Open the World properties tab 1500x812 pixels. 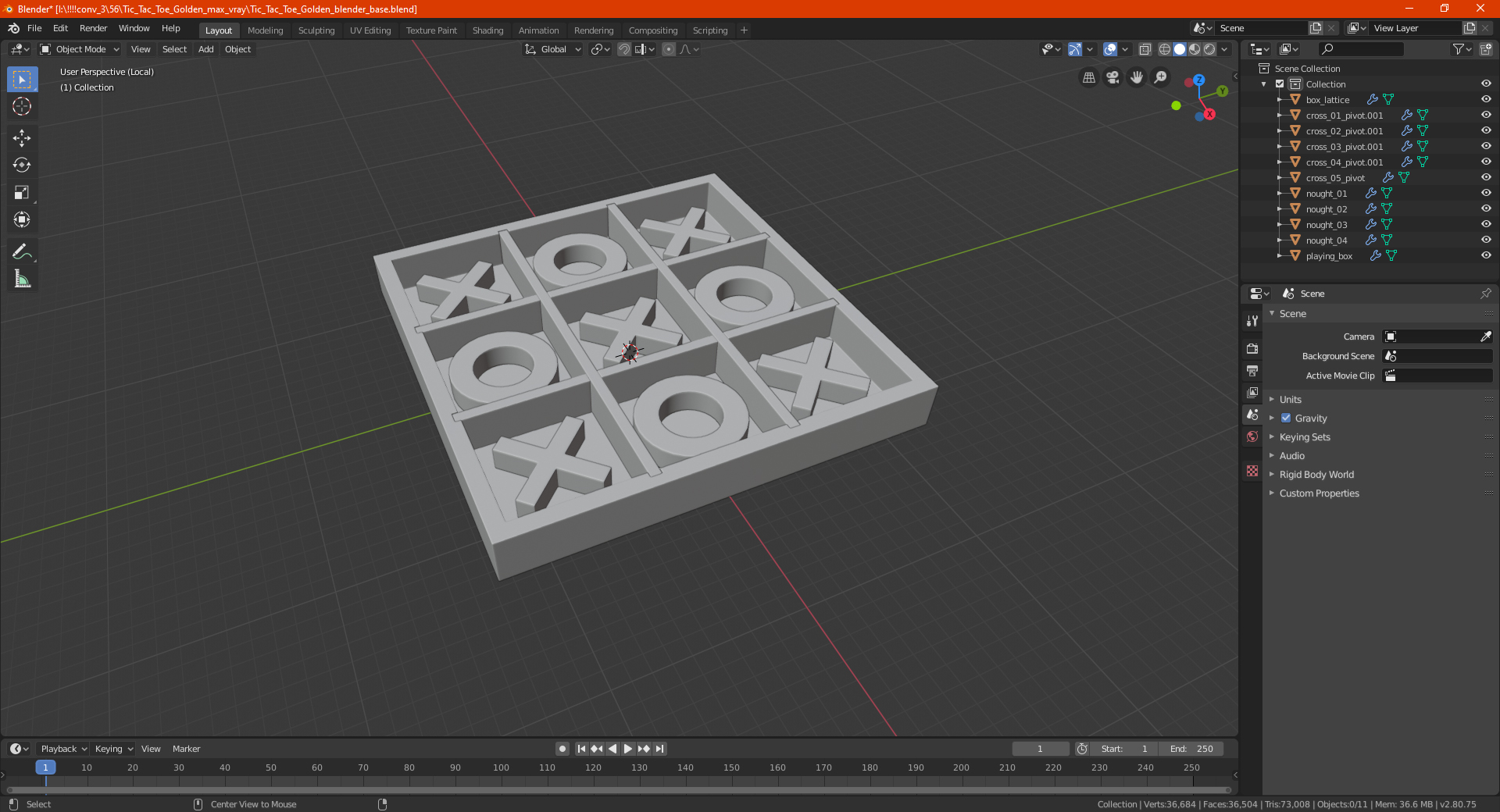tap(1252, 436)
